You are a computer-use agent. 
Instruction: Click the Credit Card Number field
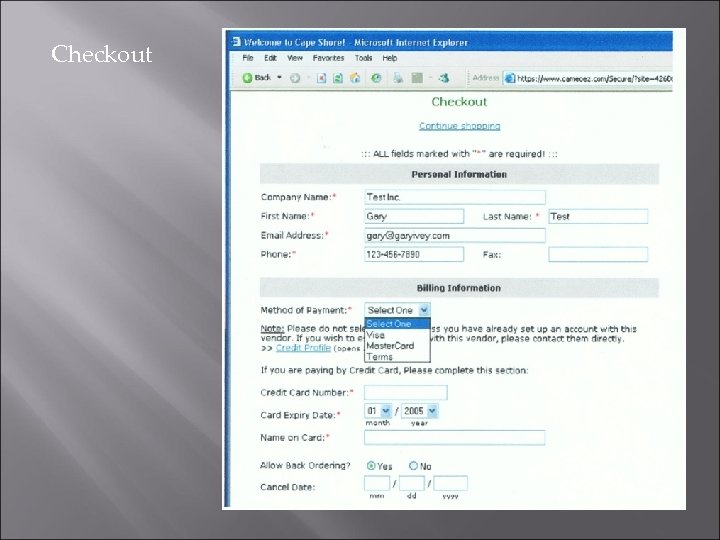click(x=405, y=393)
